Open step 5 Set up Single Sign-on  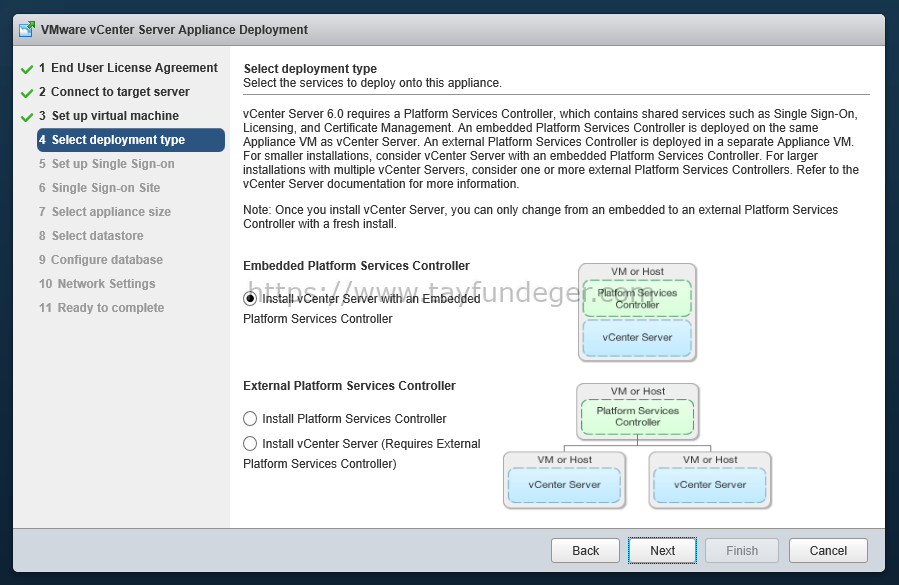tap(107, 164)
